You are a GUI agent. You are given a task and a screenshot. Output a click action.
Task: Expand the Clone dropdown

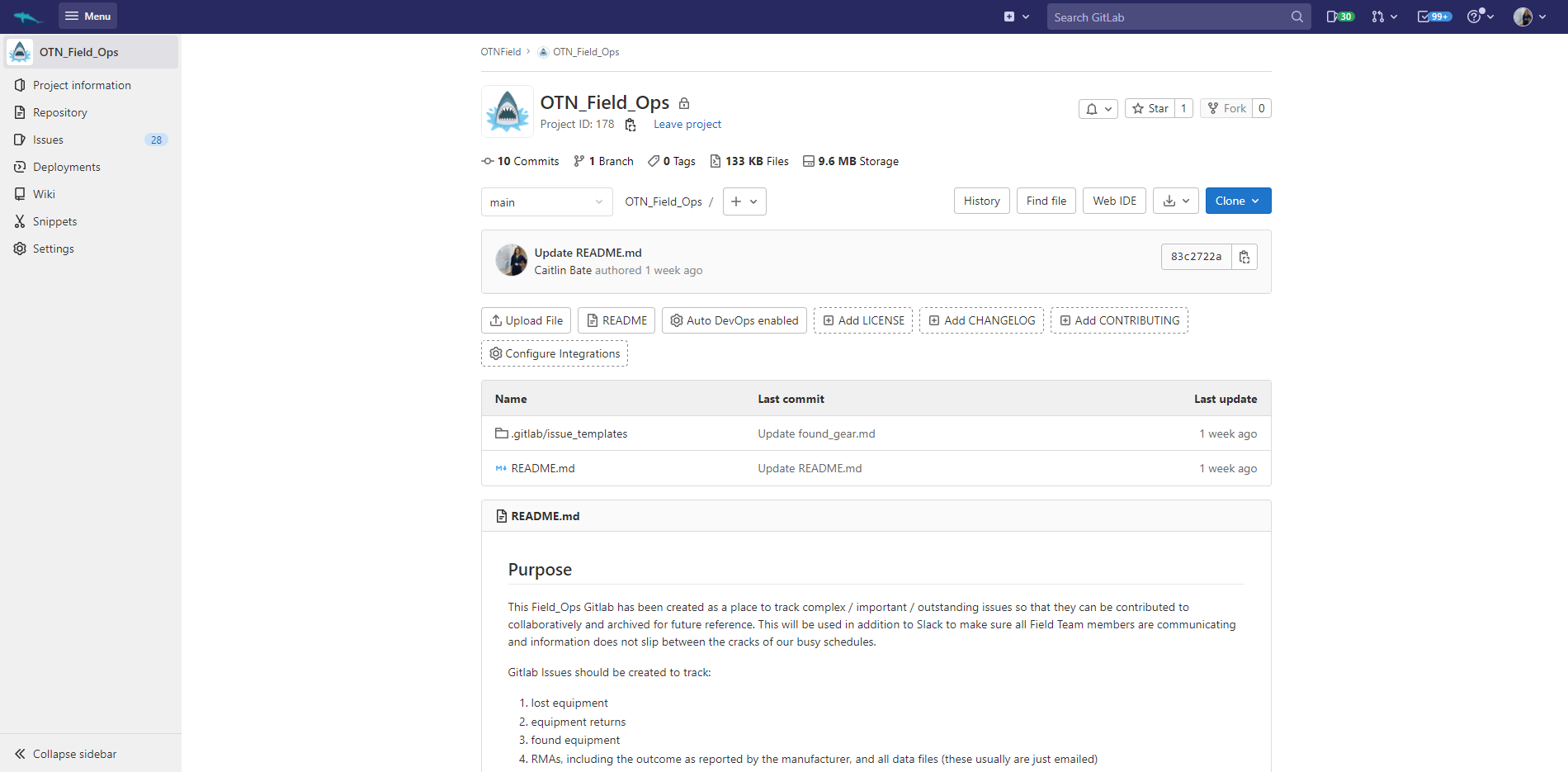coord(1238,201)
